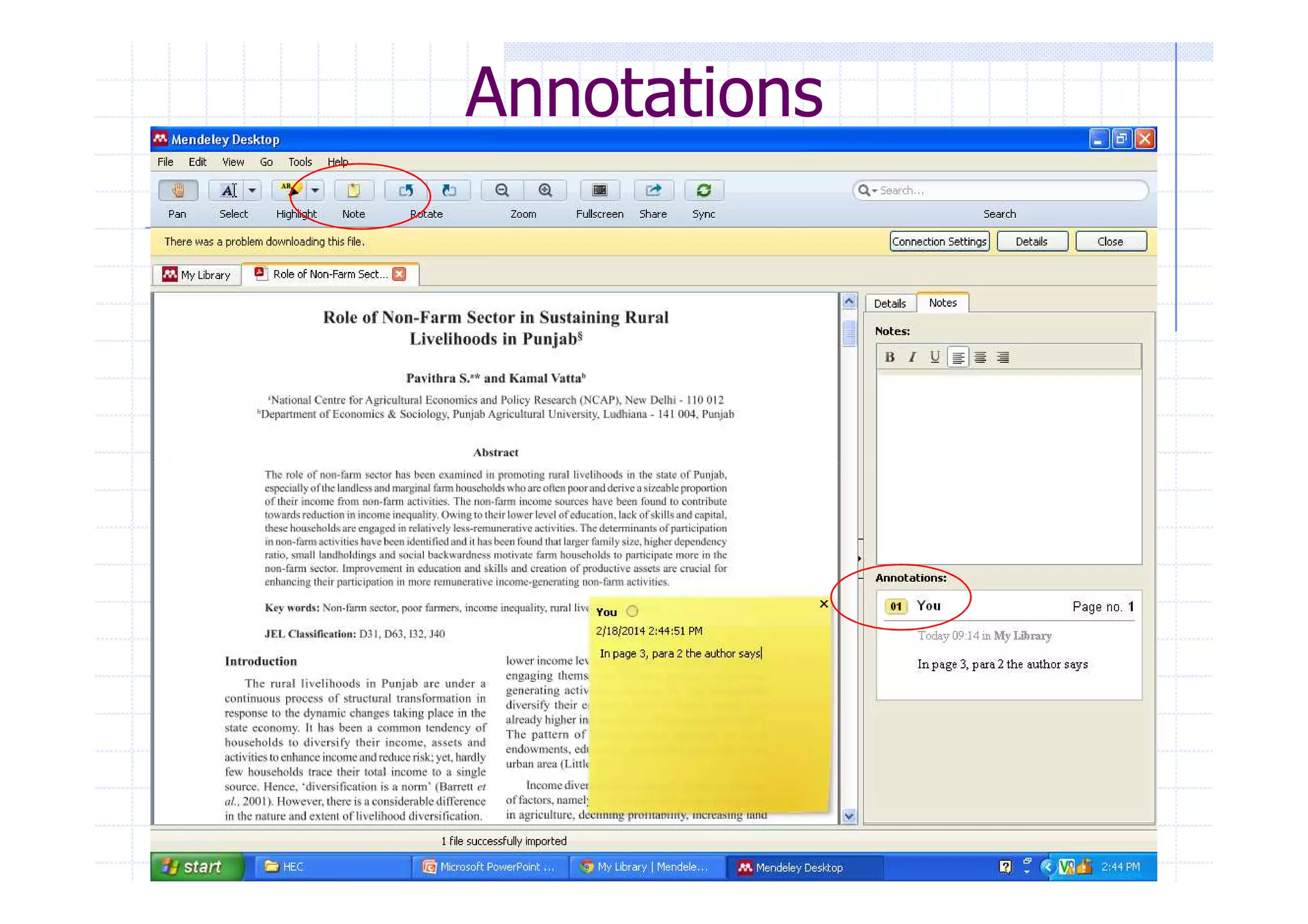
Task: Toggle italic in notes editor
Action: coord(913,357)
